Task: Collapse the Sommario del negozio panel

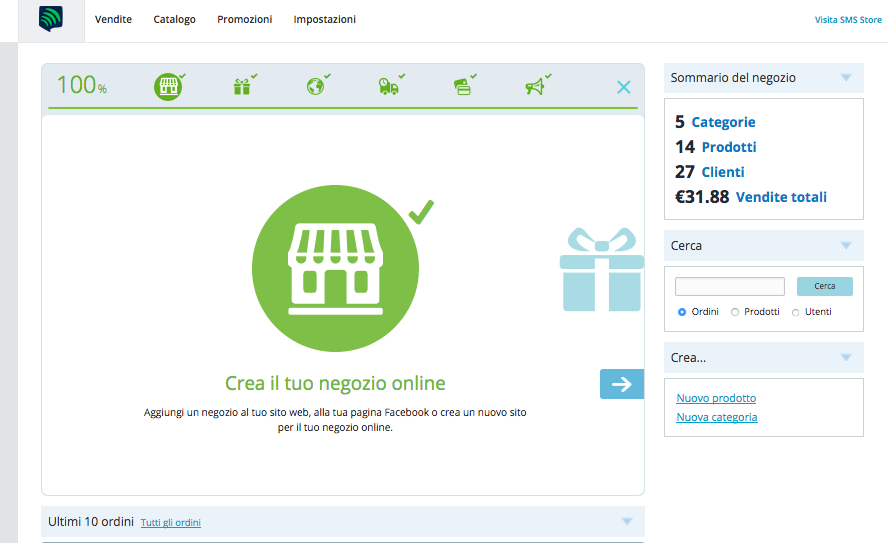Action: [846, 78]
